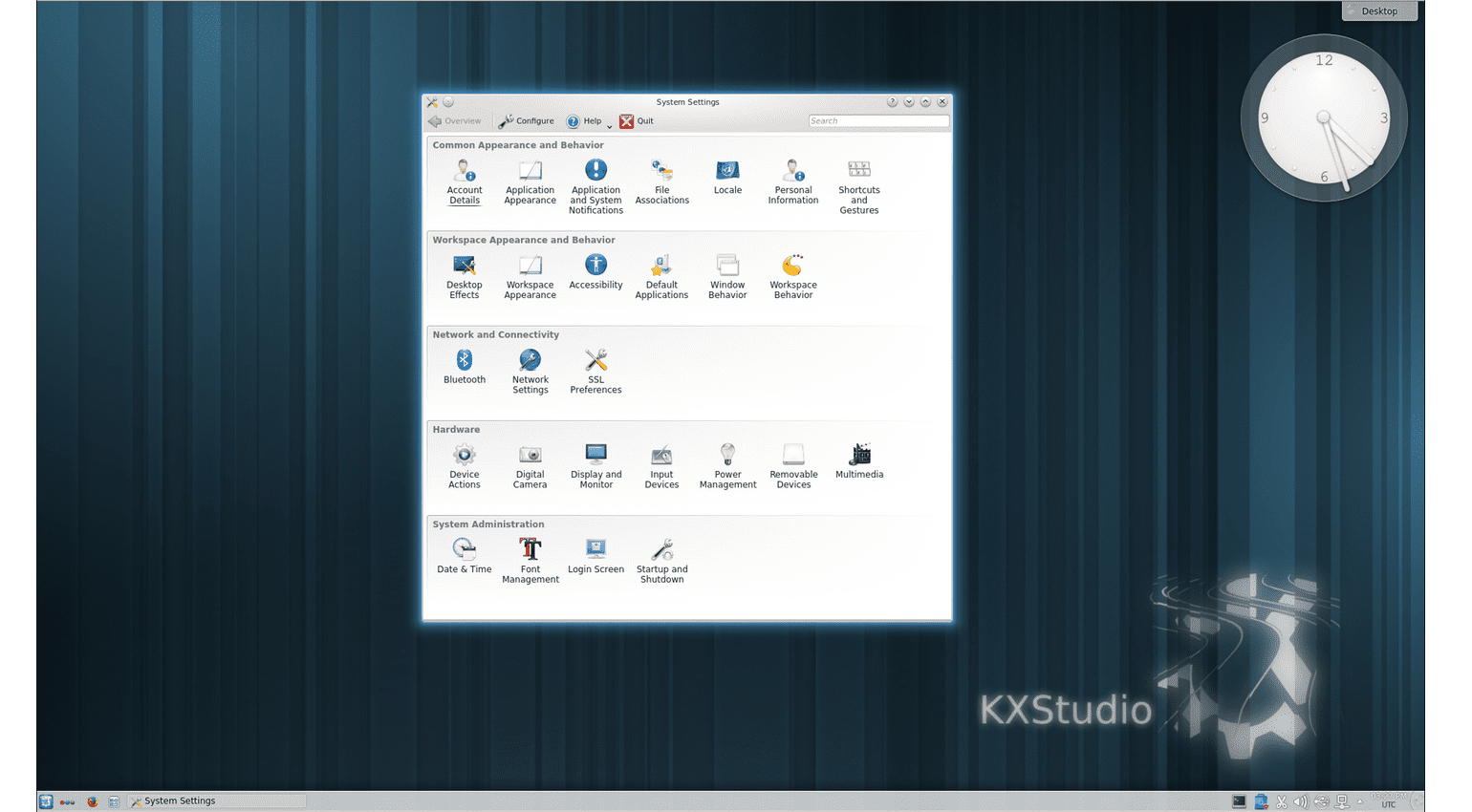Click the Quit toolbar button
The height and width of the screenshot is (812, 1472).
point(637,121)
